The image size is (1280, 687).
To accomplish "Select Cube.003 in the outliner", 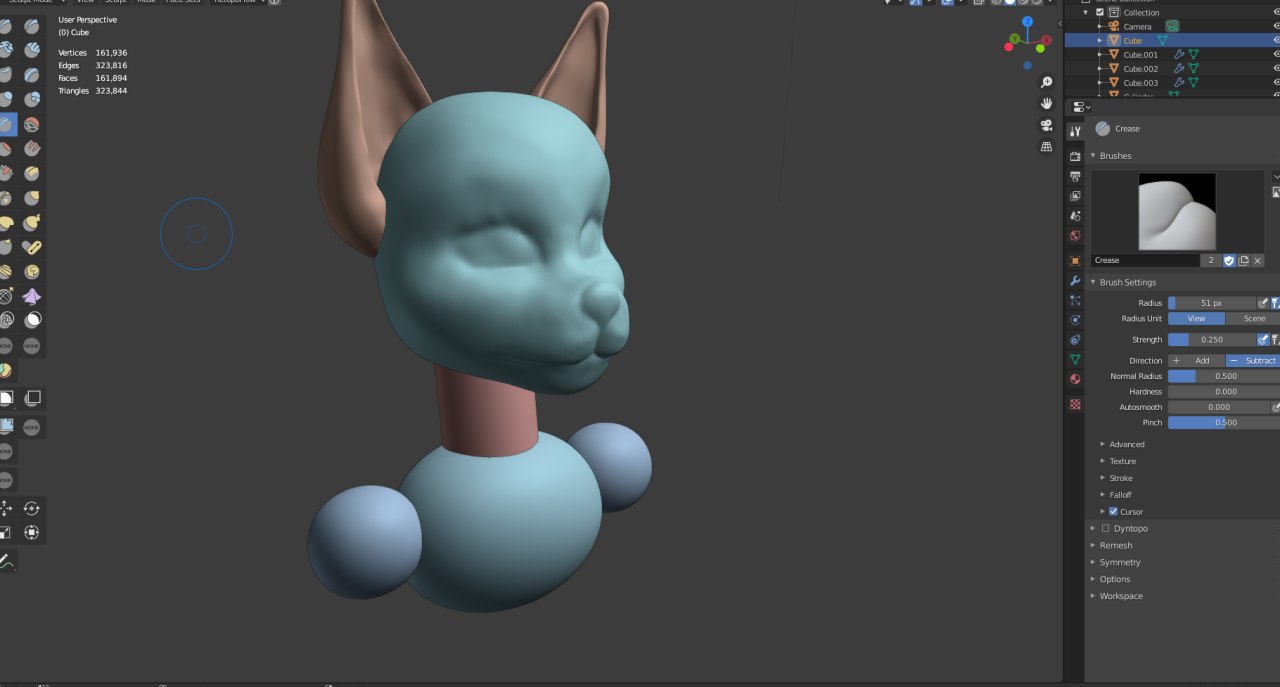I will [x=1140, y=82].
